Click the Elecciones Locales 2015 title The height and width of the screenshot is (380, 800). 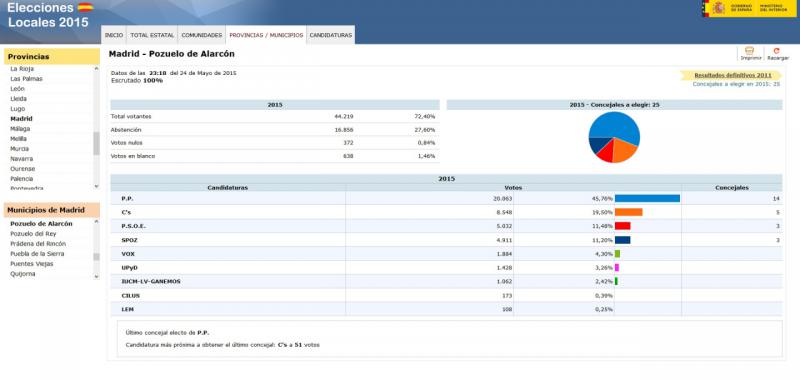(x=48, y=15)
